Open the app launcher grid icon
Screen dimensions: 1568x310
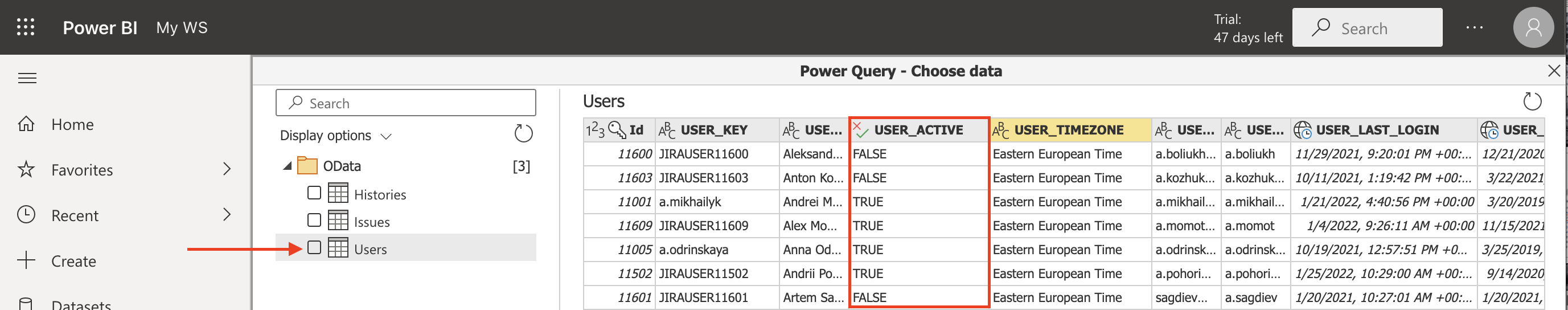click(26, 27)
